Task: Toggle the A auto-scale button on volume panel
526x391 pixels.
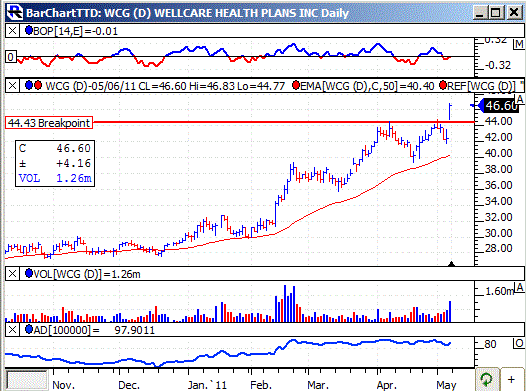Action: click(x=520, y=287)
